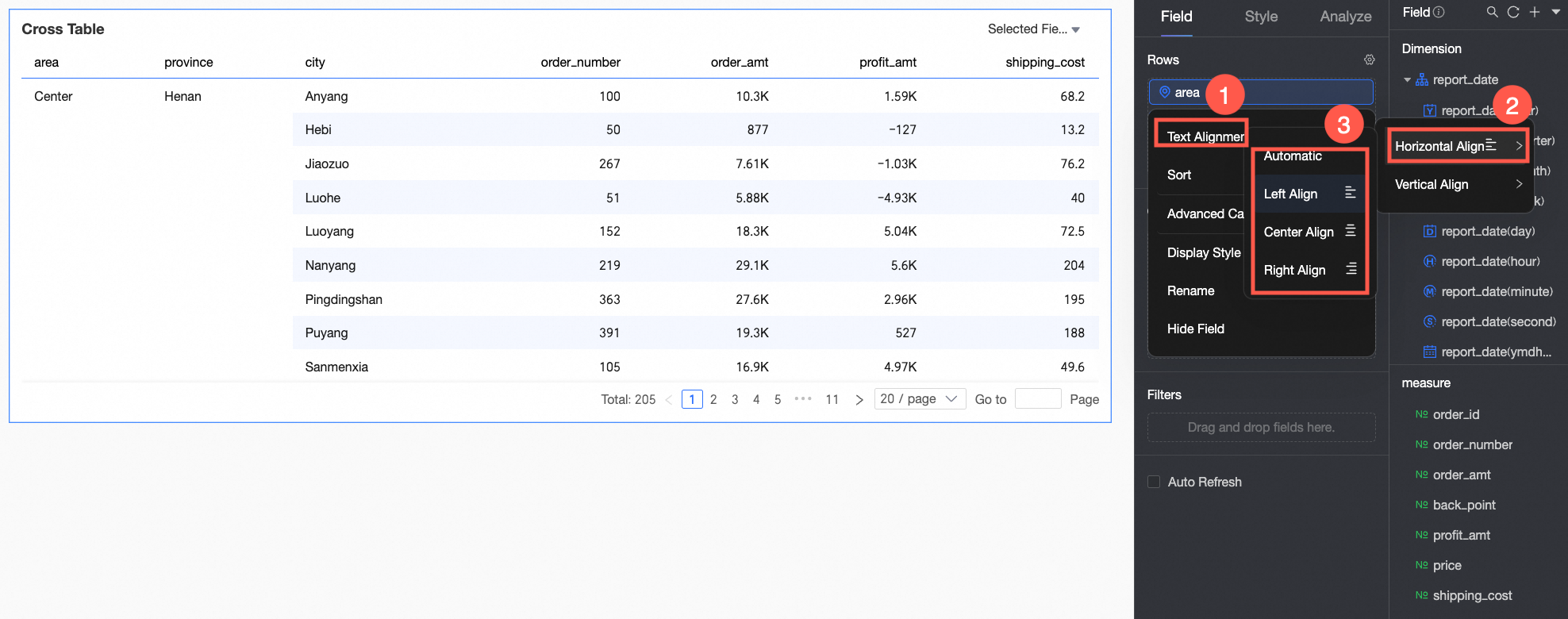Enable the Auto Refresh checkbox

1154,482
